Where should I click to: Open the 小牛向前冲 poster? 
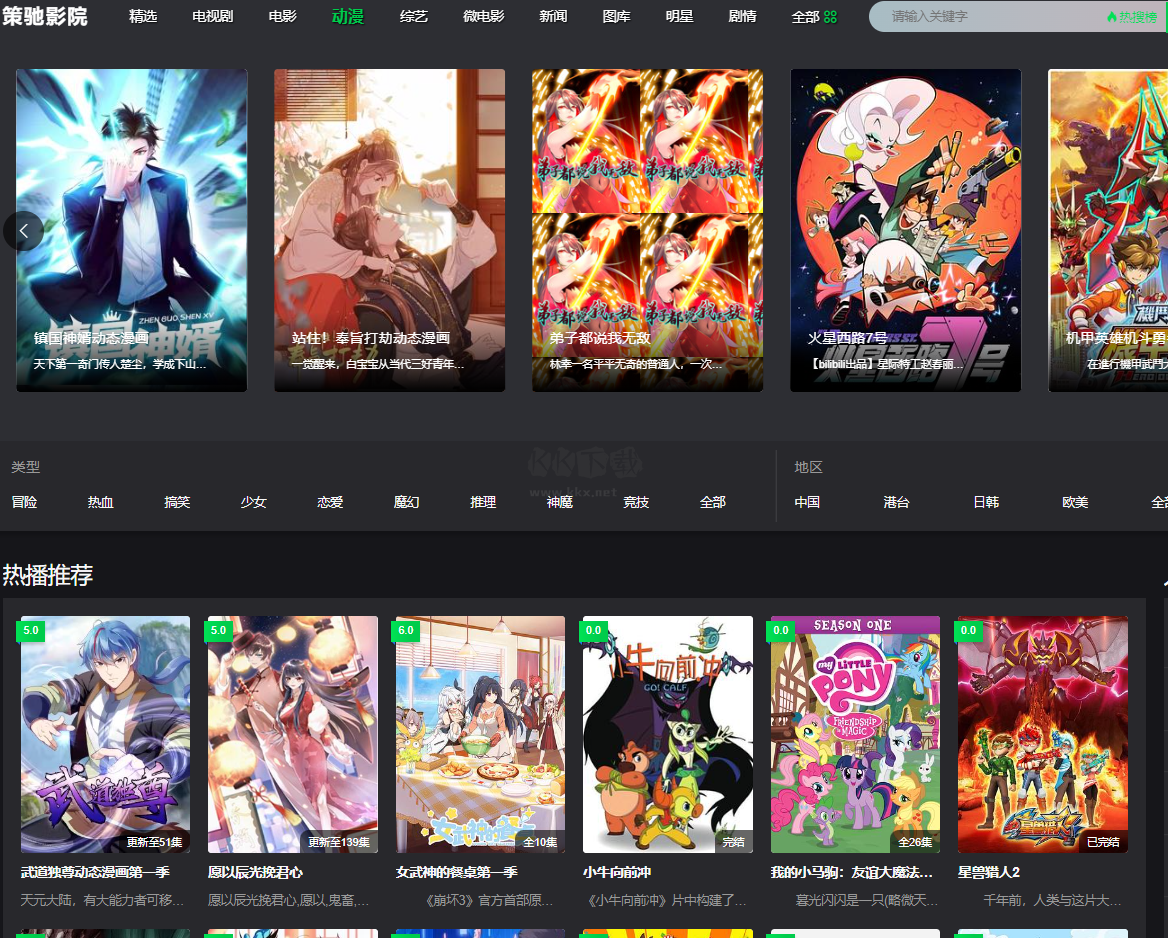pos(667,734)
